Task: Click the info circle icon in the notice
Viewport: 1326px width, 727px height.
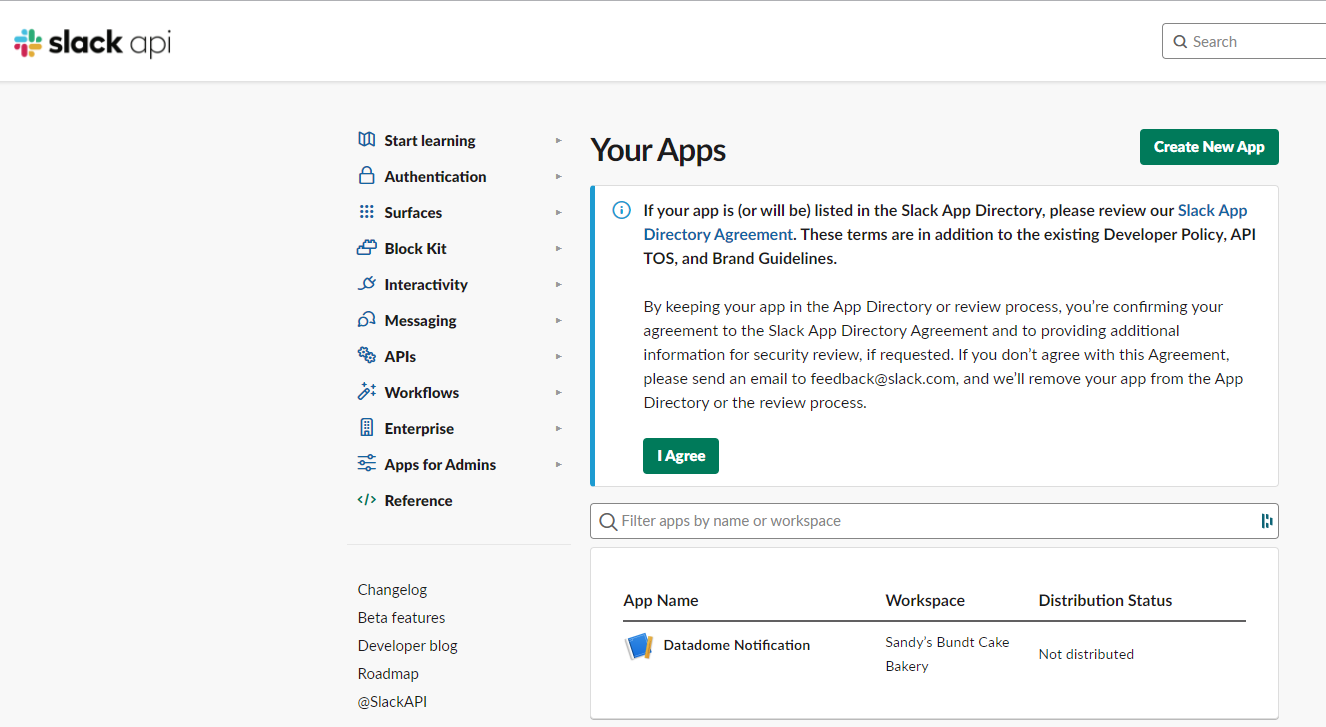Action: click(x=622, y=210)
